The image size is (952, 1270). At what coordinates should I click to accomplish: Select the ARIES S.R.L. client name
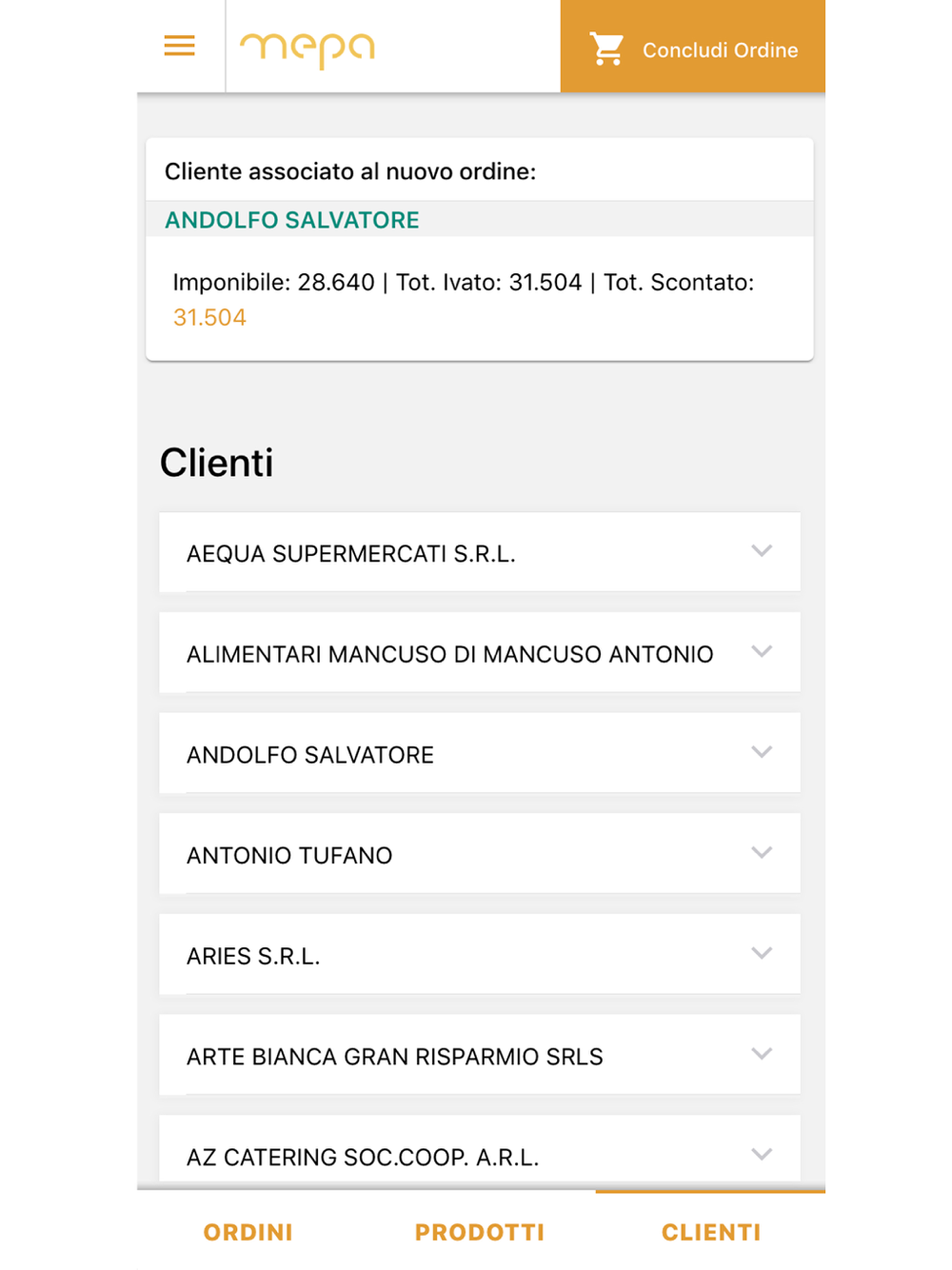(253, 956)
